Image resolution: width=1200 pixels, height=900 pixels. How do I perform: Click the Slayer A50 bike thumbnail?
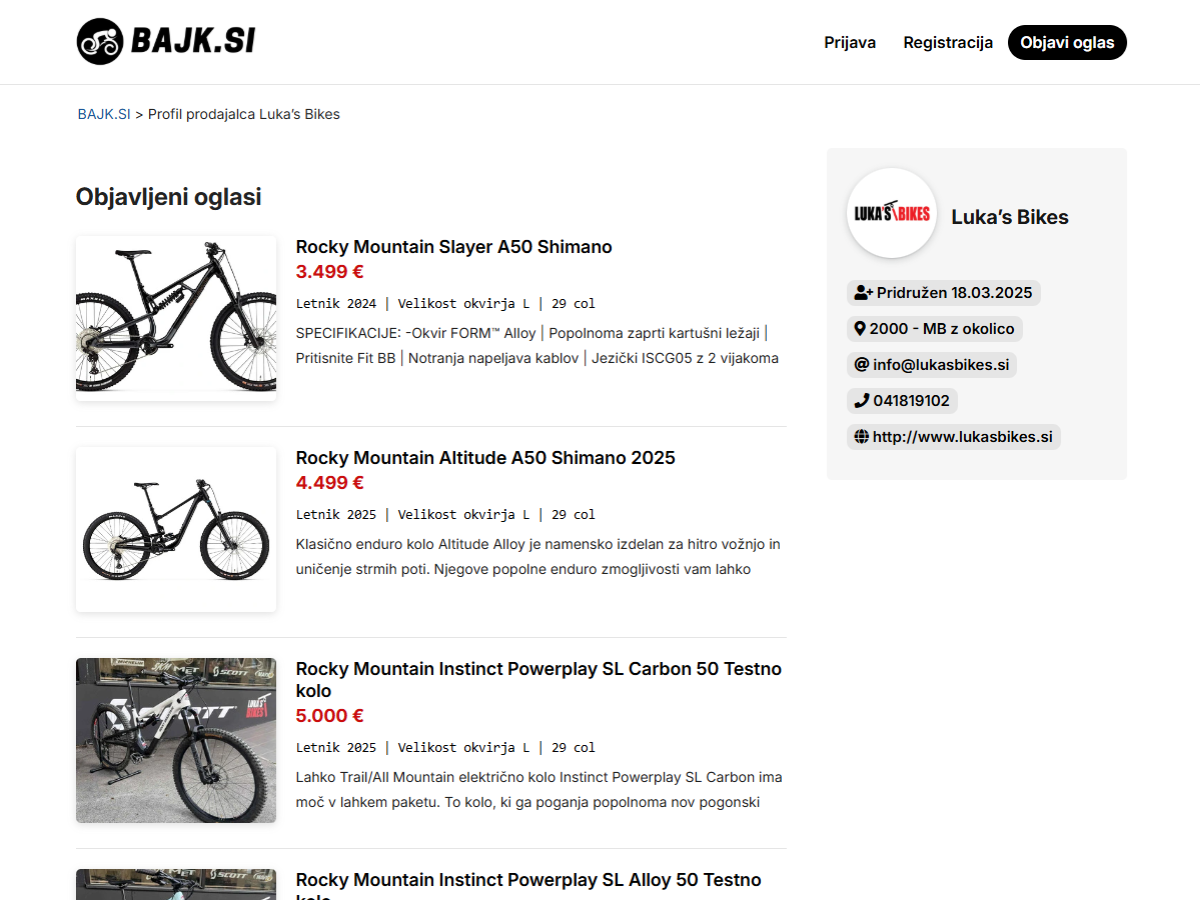pyautogui.click(x=176, y=318)
